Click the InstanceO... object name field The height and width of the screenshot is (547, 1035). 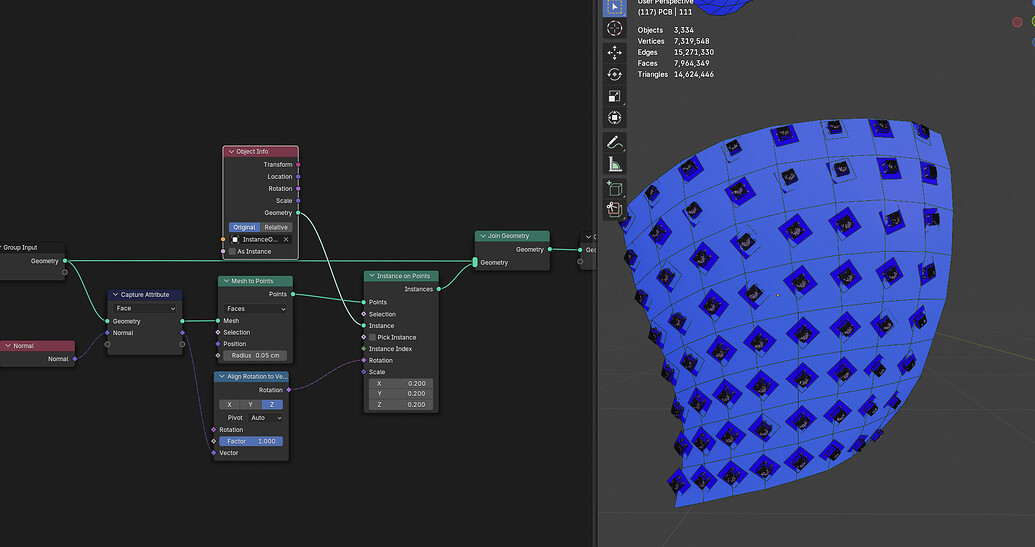click(x=260, y=240)
